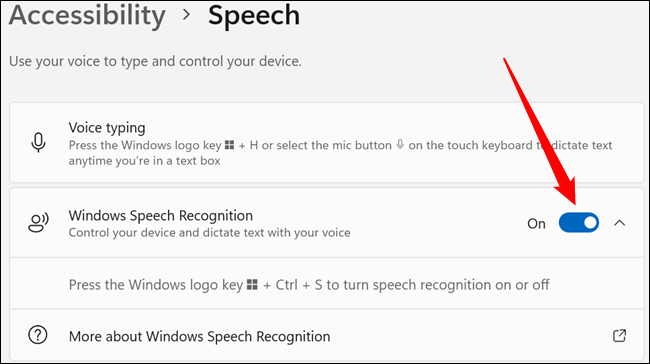Click the Windows logo icon beside '+ Ctrl + S'
The height and width of the screenshot is (364, 650).
(252, 285)
